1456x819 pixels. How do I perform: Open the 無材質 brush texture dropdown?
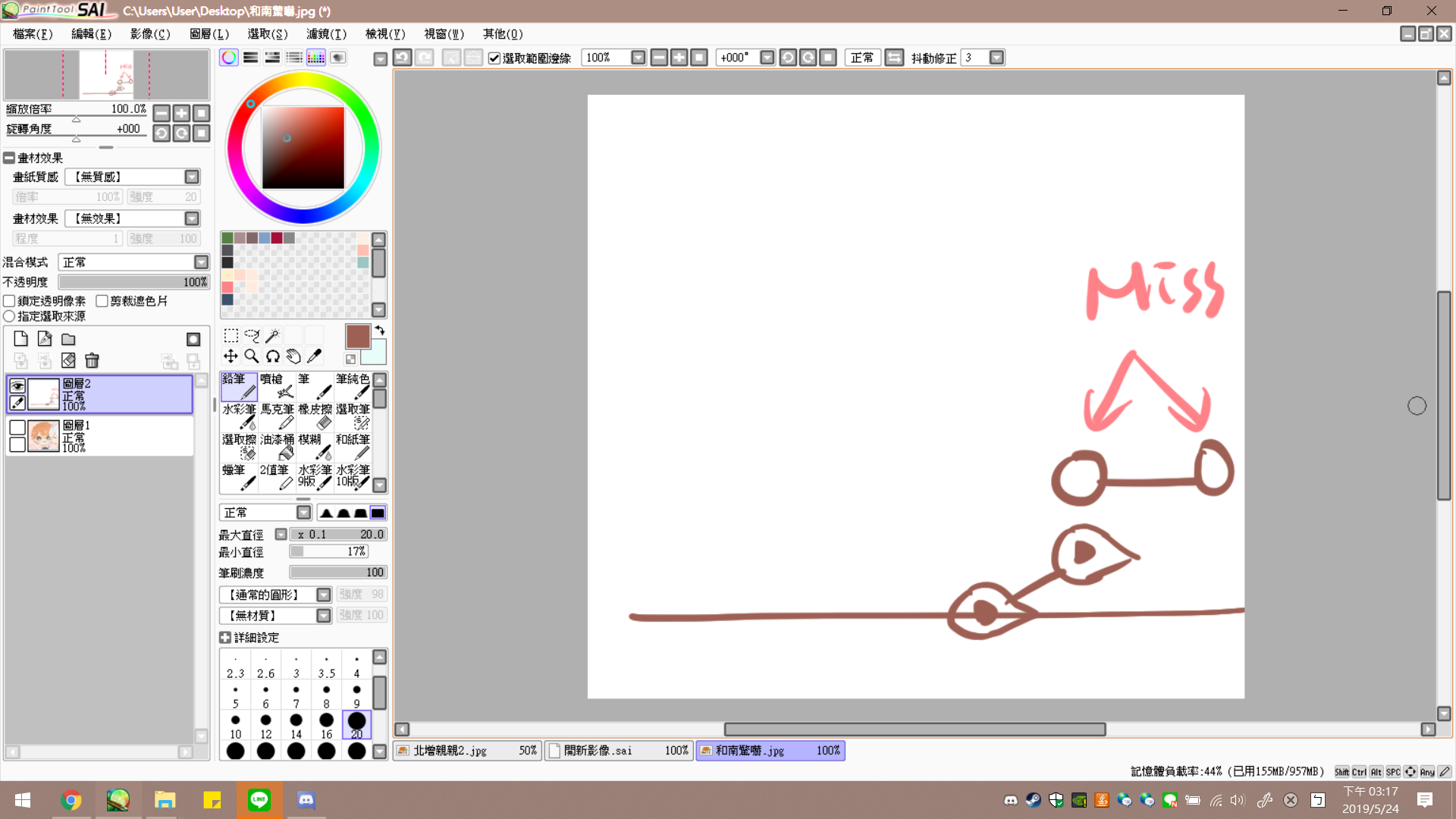tap(324, 616)
